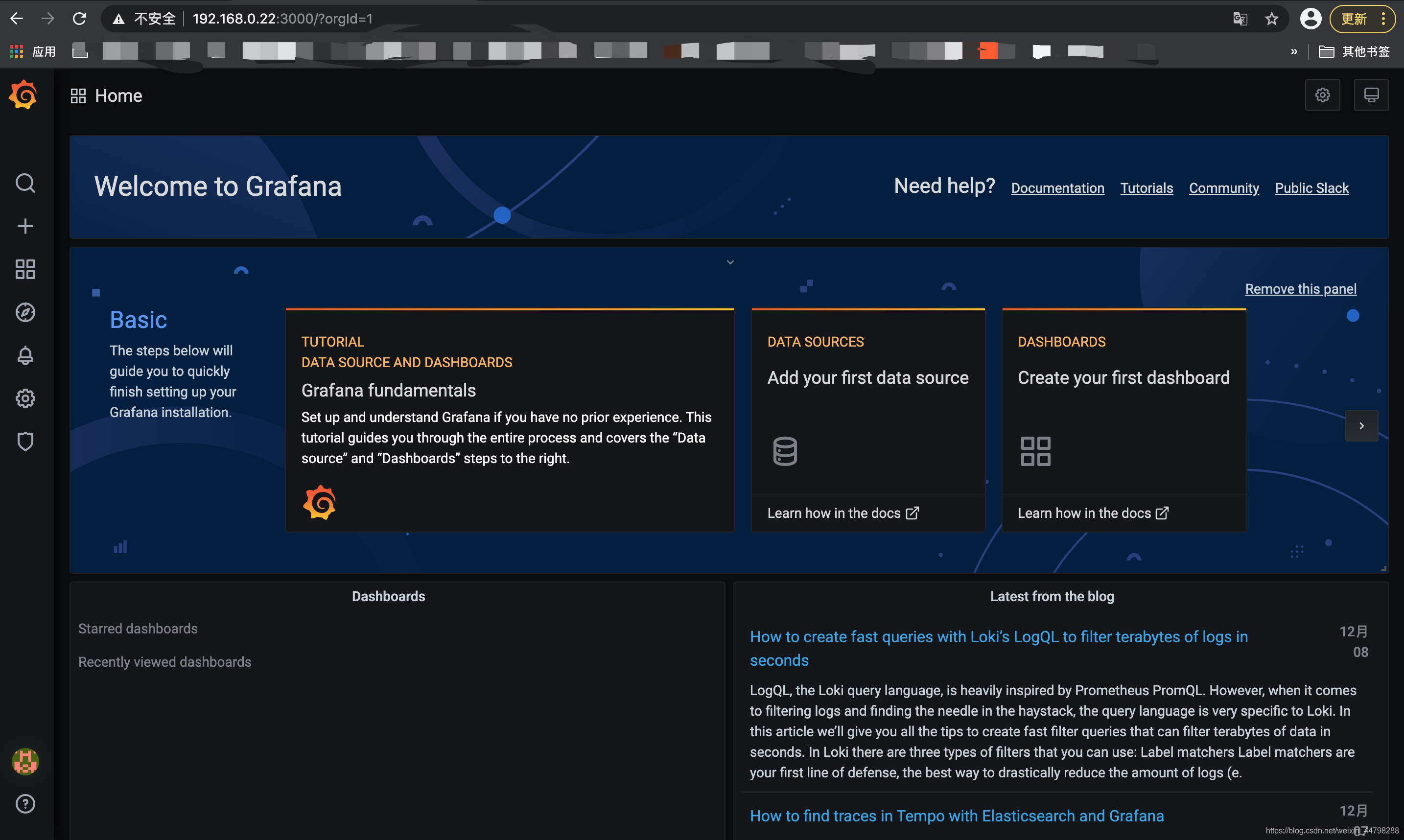Open the Community help link

[x=1224, y=188]
